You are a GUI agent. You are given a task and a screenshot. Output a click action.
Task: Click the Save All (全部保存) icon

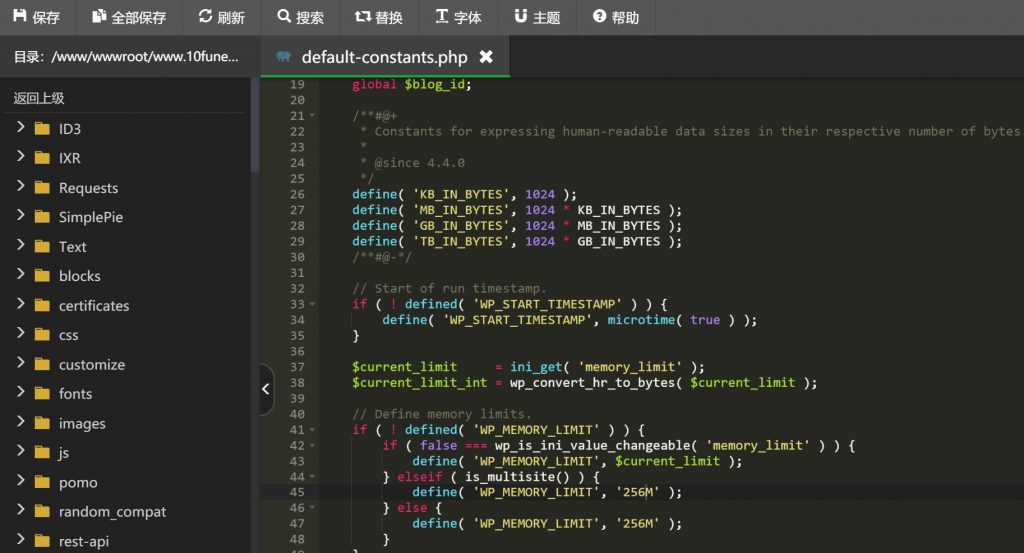click(x=98, y=17)
